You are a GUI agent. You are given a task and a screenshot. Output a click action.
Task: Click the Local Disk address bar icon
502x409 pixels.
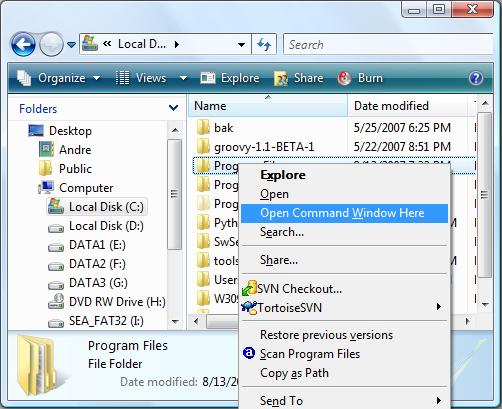click(x=90, y=44)
